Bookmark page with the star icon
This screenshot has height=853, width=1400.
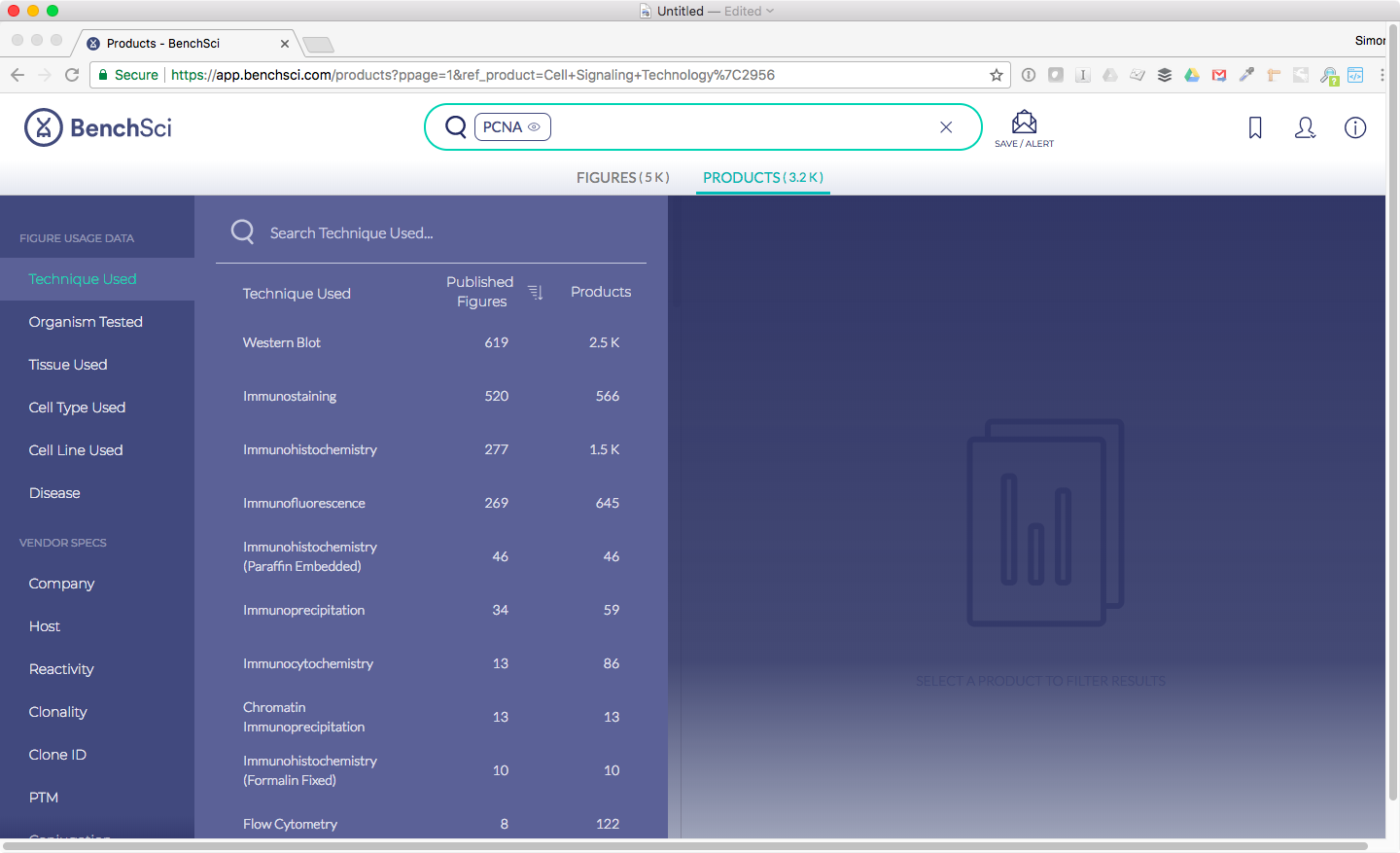997,75
